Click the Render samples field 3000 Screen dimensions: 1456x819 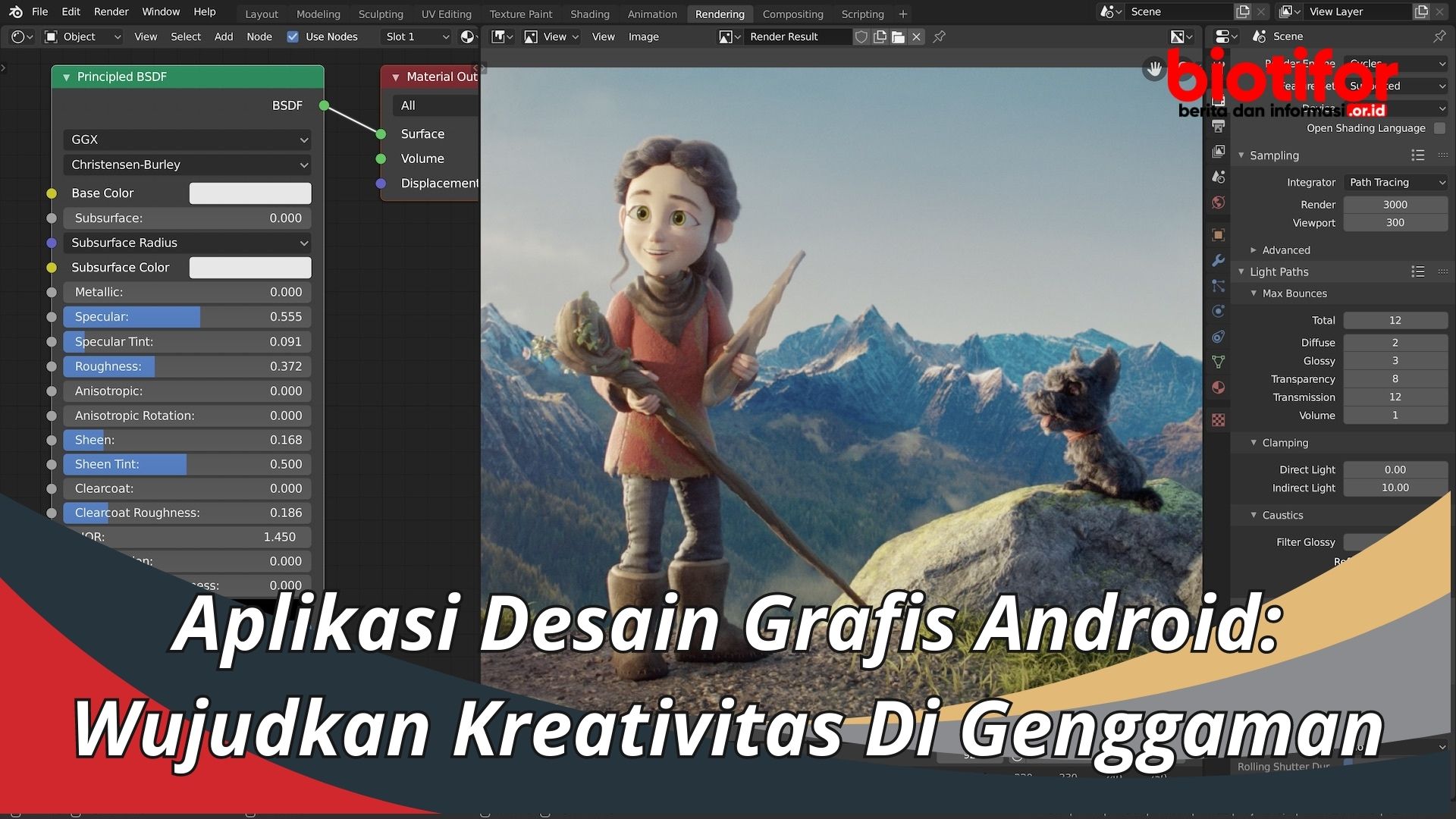coord(1396,205)
